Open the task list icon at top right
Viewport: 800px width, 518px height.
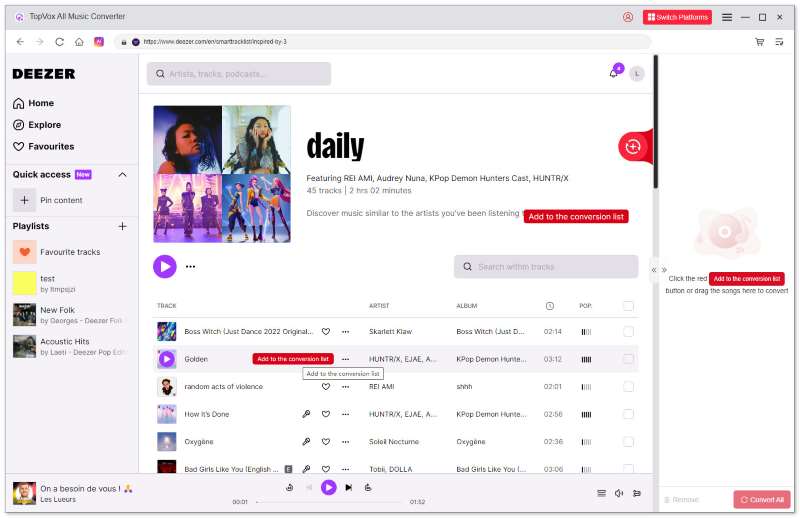click(779, 42)
